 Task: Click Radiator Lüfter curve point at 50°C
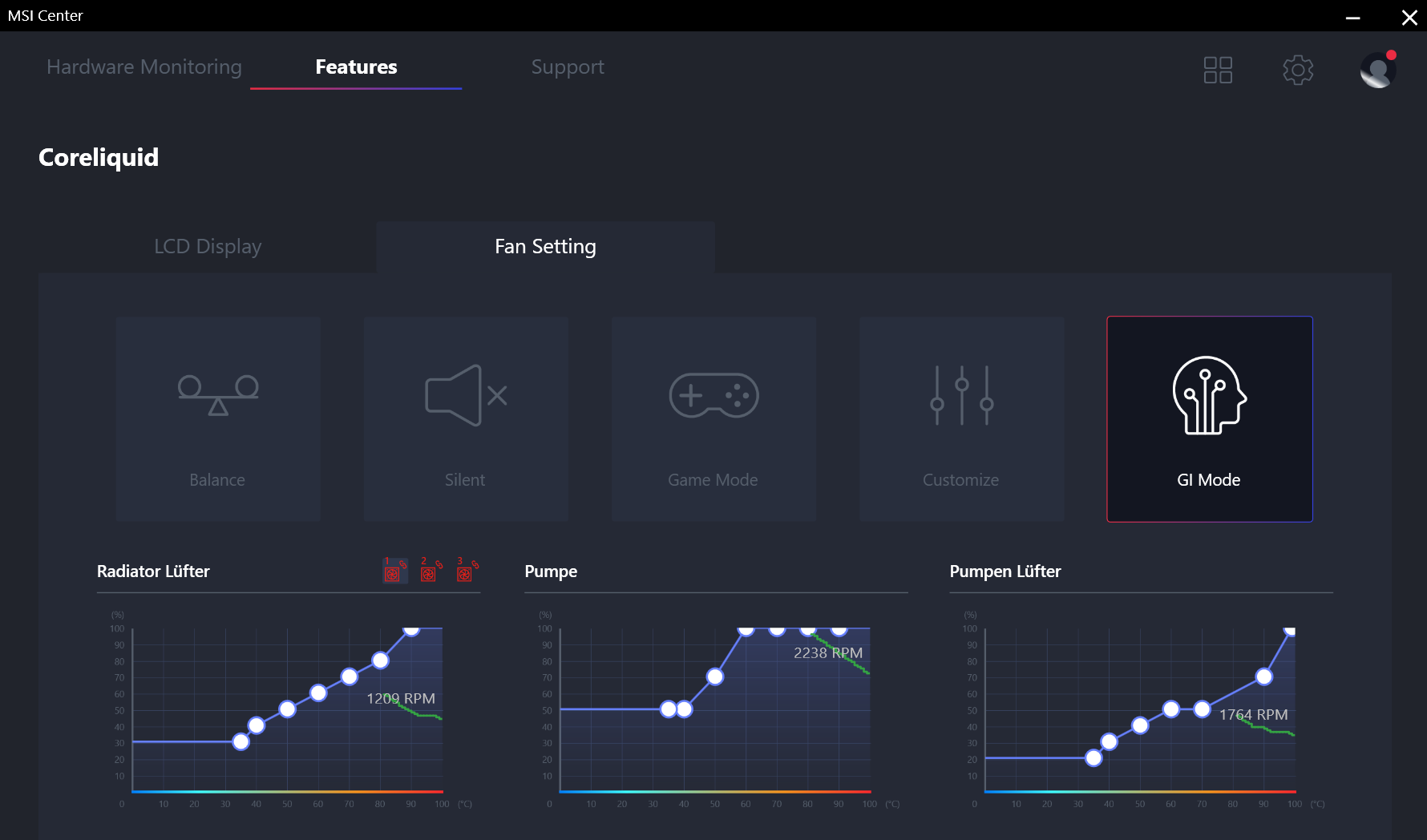click(288, 709)
